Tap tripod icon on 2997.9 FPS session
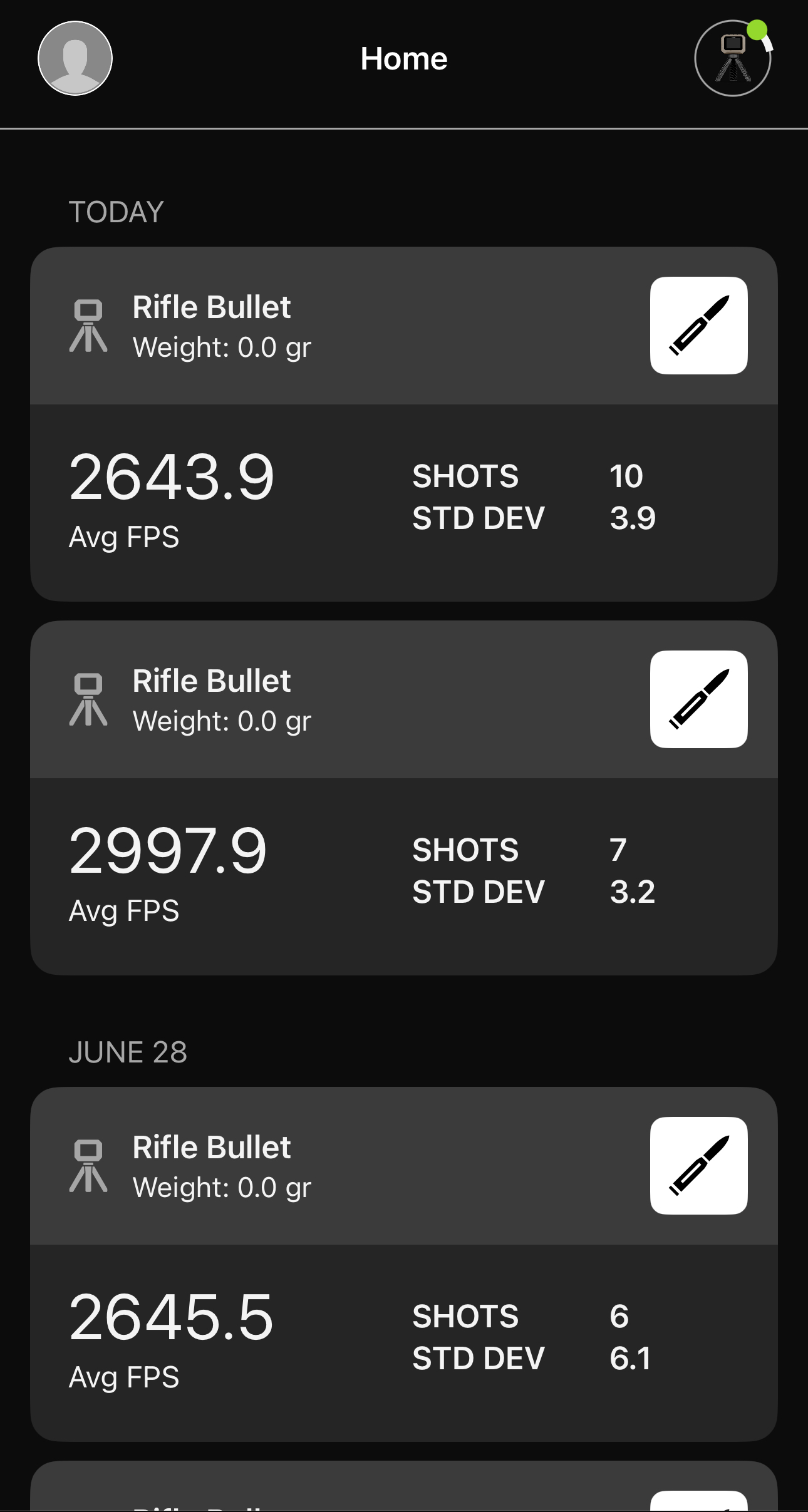Screen dimensions: 808x1512 88,699
